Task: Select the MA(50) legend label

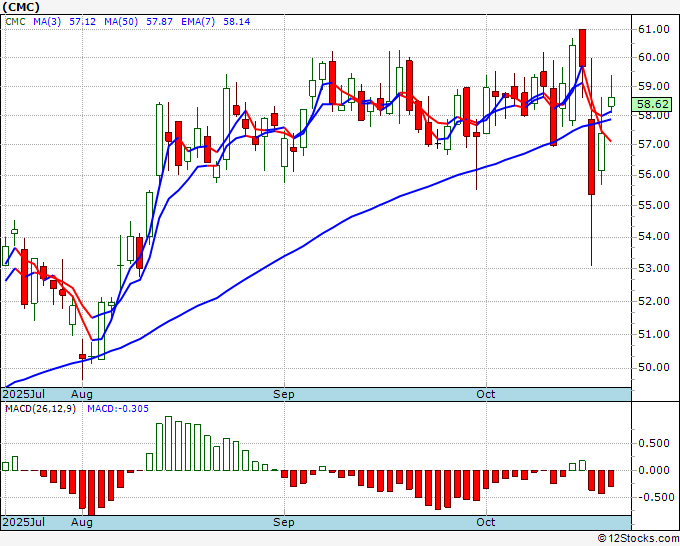Action: [121, 21]
